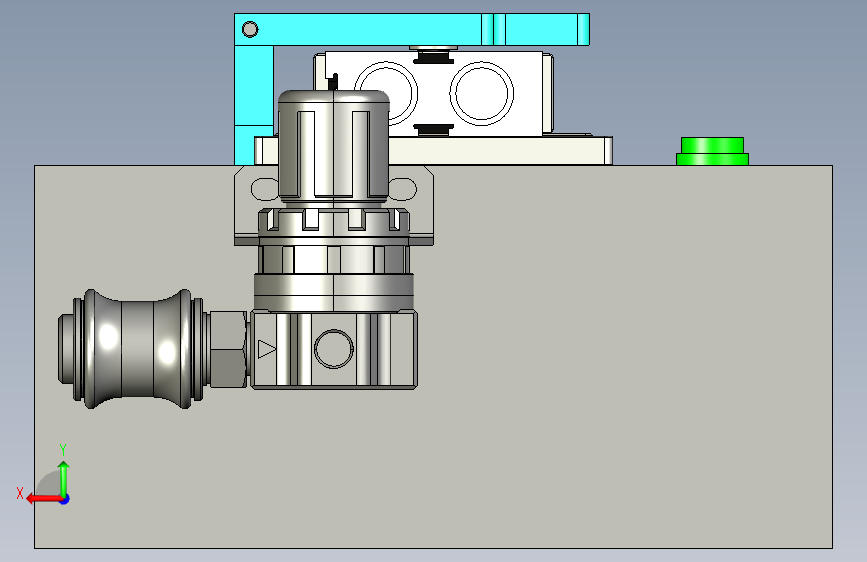Click the left oval slot of the mounting bracket
This screenshot has width=867, height=562.
click(264, 189)
